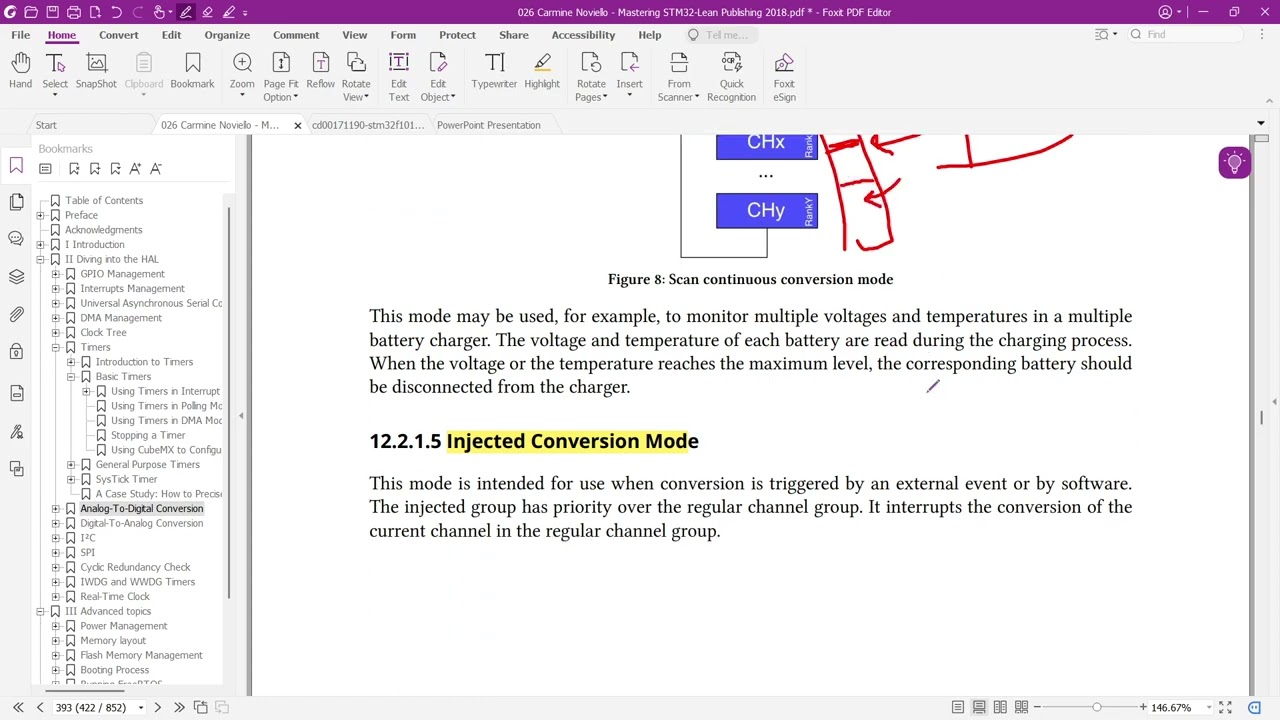1280x720 pixels.
Task: Collapse the Timers bookmark node
Action: 56,347
